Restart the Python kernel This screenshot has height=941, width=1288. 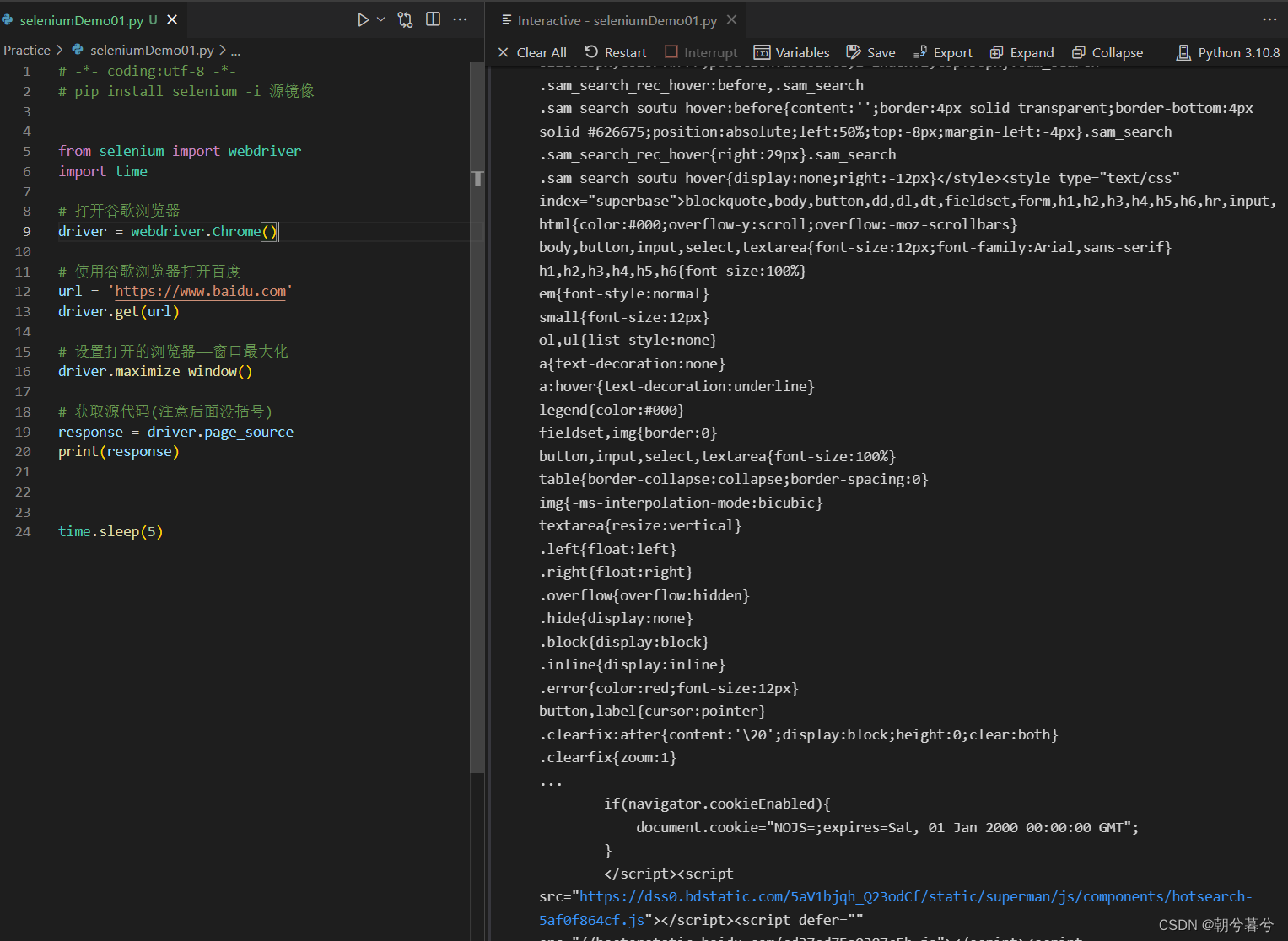point(616,52)
